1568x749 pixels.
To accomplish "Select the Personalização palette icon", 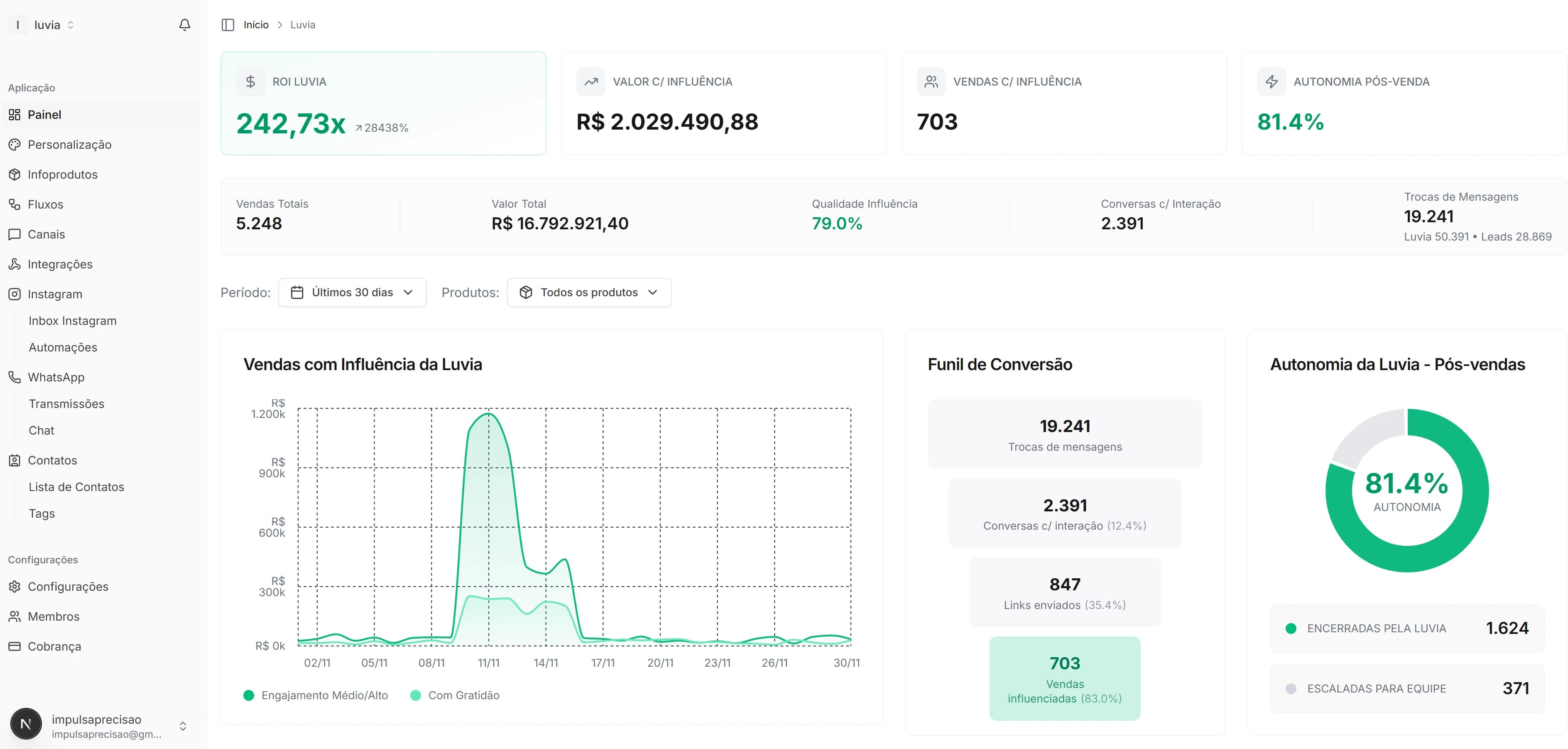I will (15, 144).
